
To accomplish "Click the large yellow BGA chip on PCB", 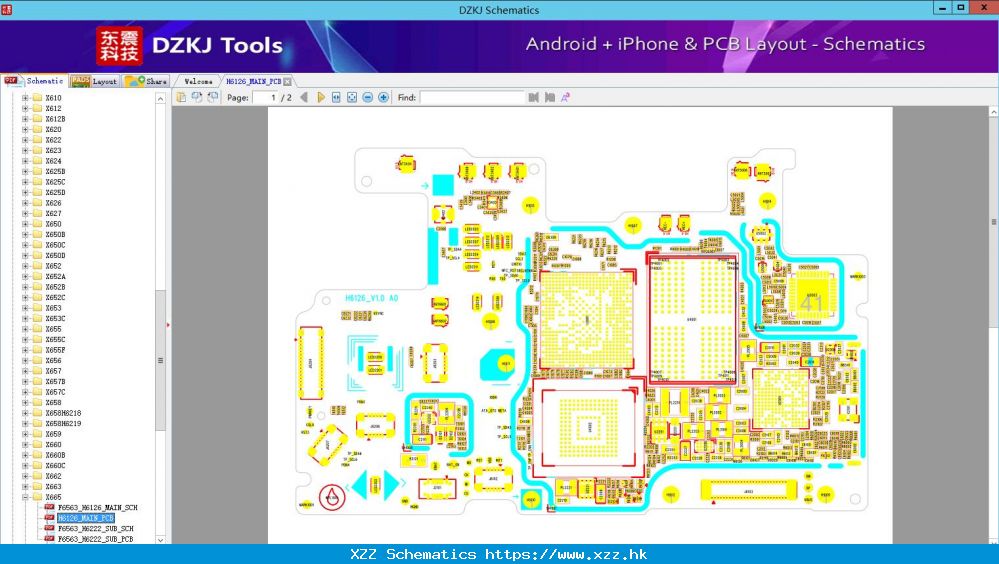I will point(586,320).
